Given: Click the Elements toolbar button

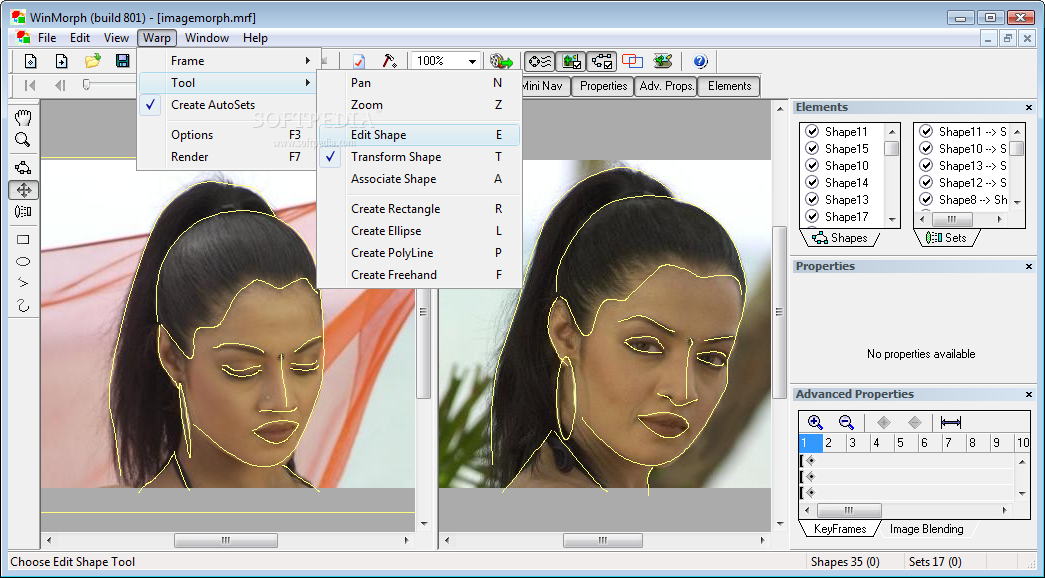Looking at the screenshot, I should 729,86.
